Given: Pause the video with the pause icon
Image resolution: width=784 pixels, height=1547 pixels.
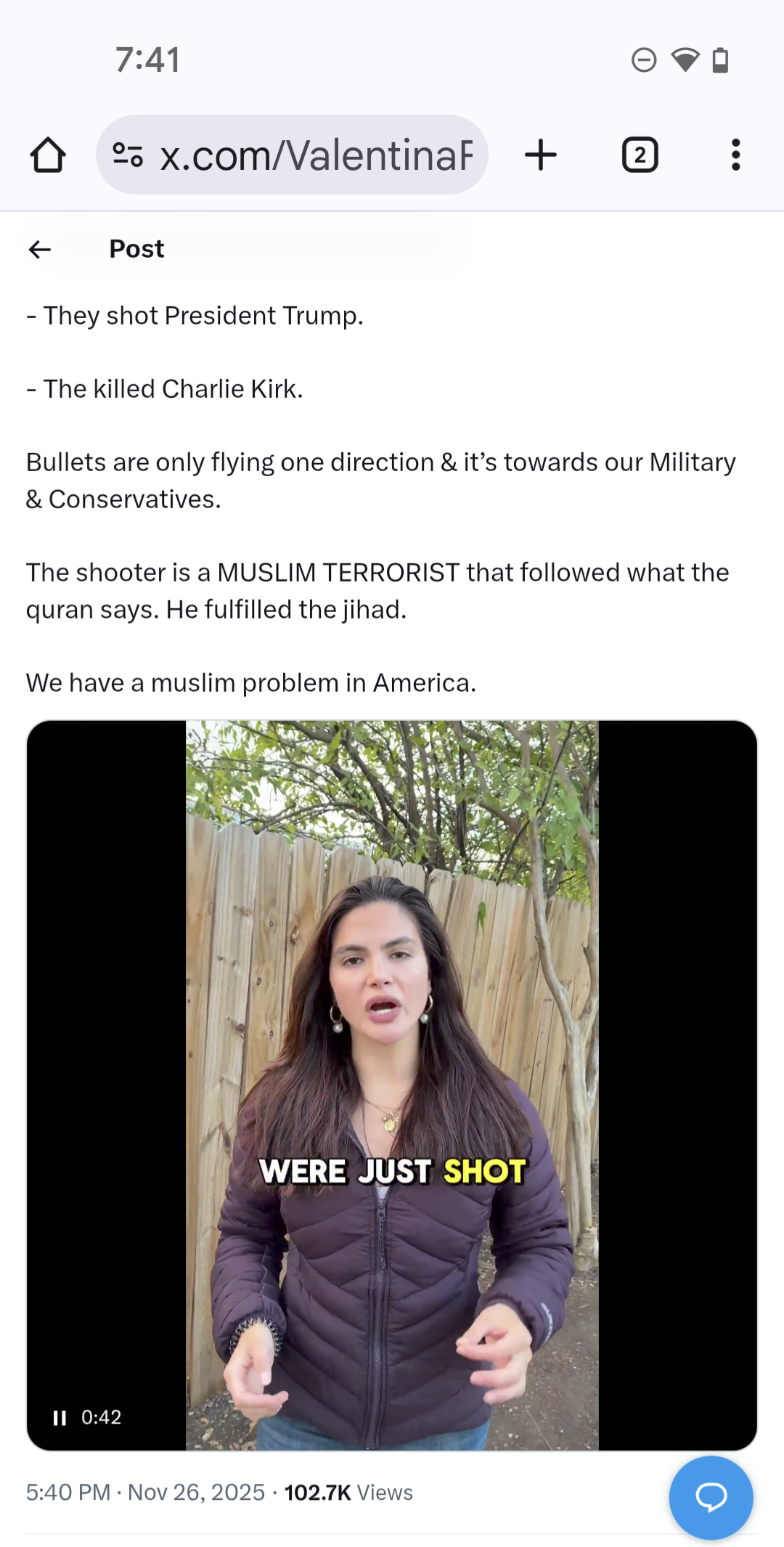Looking at the screenshot, I should (x=60, y=1418).
